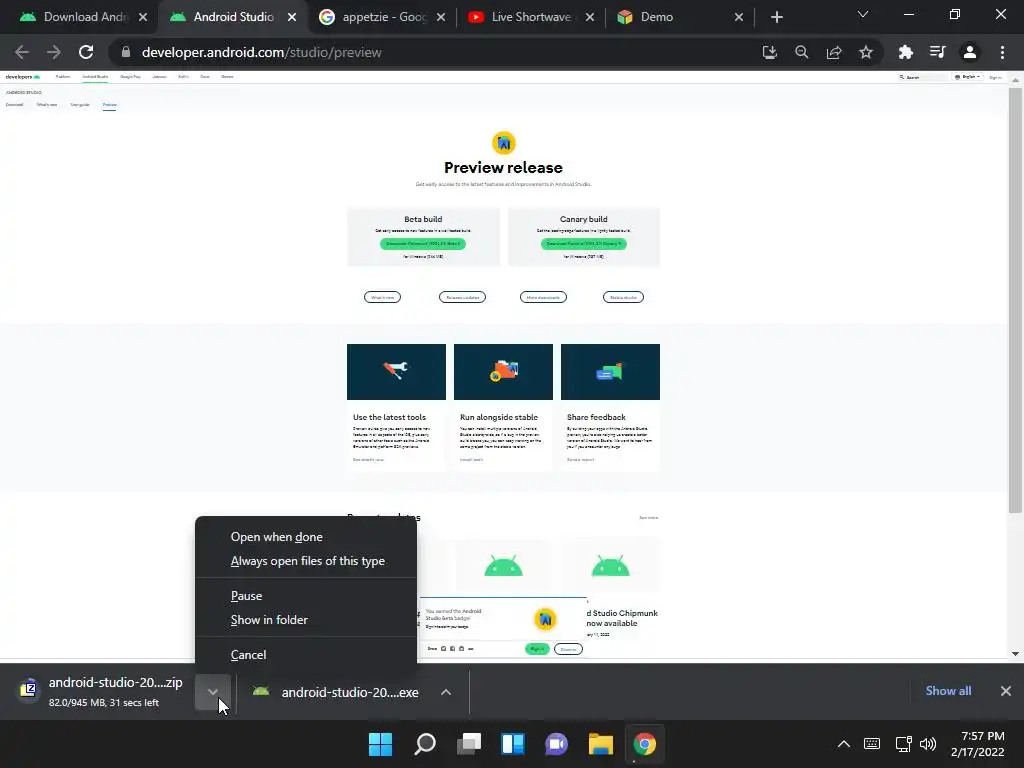This screenshot has width=1024, height=768.
Task: Share this page using the share icon
Action: point(834,52)
